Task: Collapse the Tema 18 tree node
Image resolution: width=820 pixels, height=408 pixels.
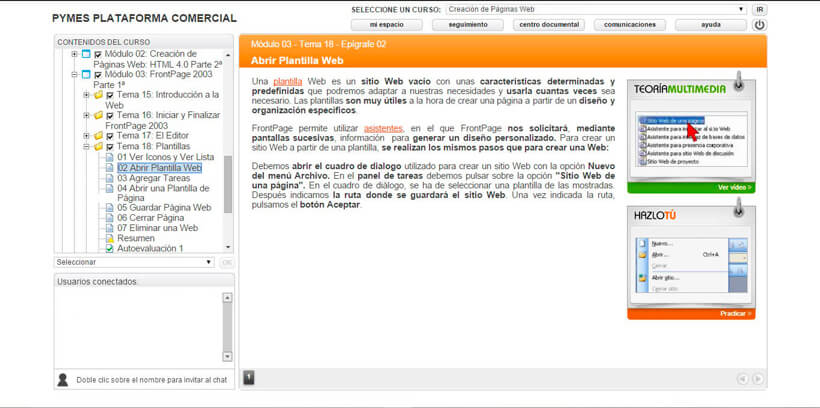Action: (x=86, y=146)
